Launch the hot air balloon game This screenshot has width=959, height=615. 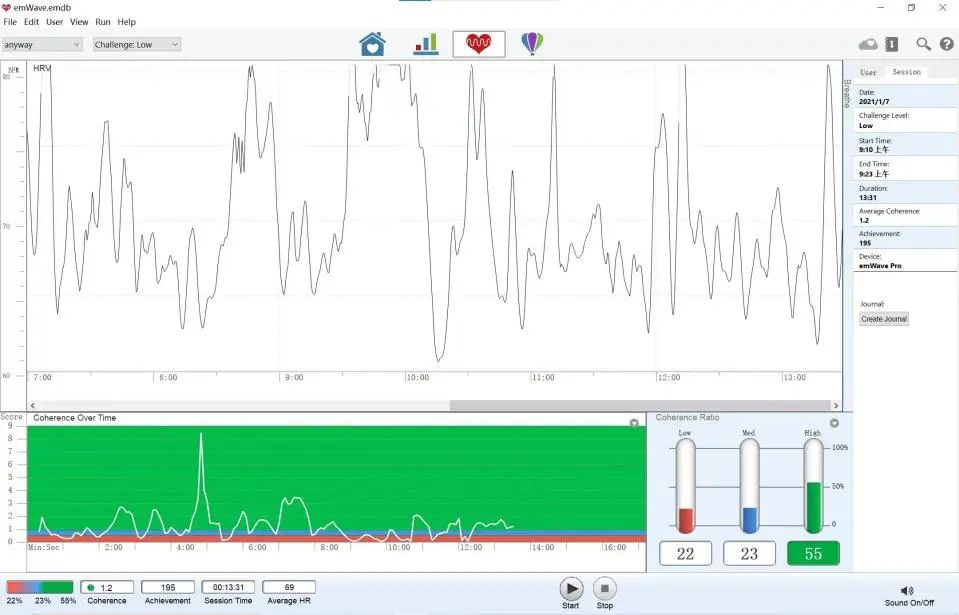tap(532, 44)
